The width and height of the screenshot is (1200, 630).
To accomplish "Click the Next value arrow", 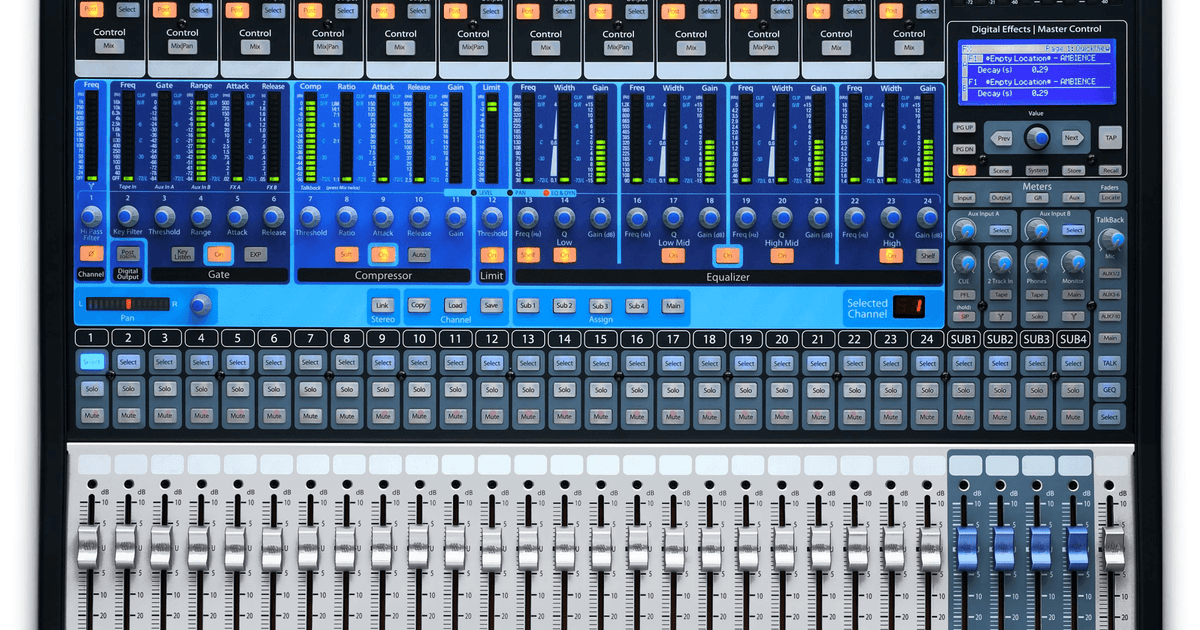I will tap(1073, 138).
